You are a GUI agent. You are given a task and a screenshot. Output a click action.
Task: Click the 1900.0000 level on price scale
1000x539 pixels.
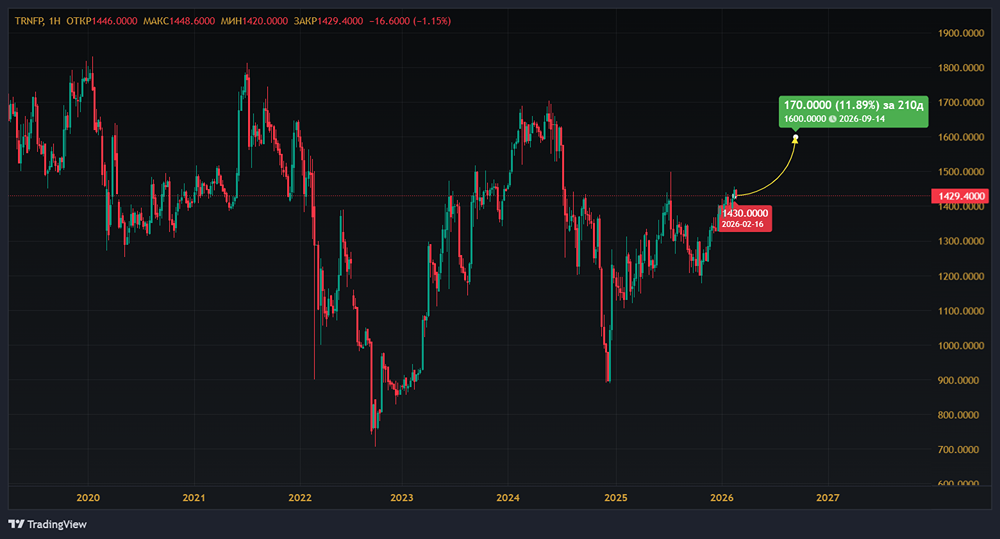(958, 33)
